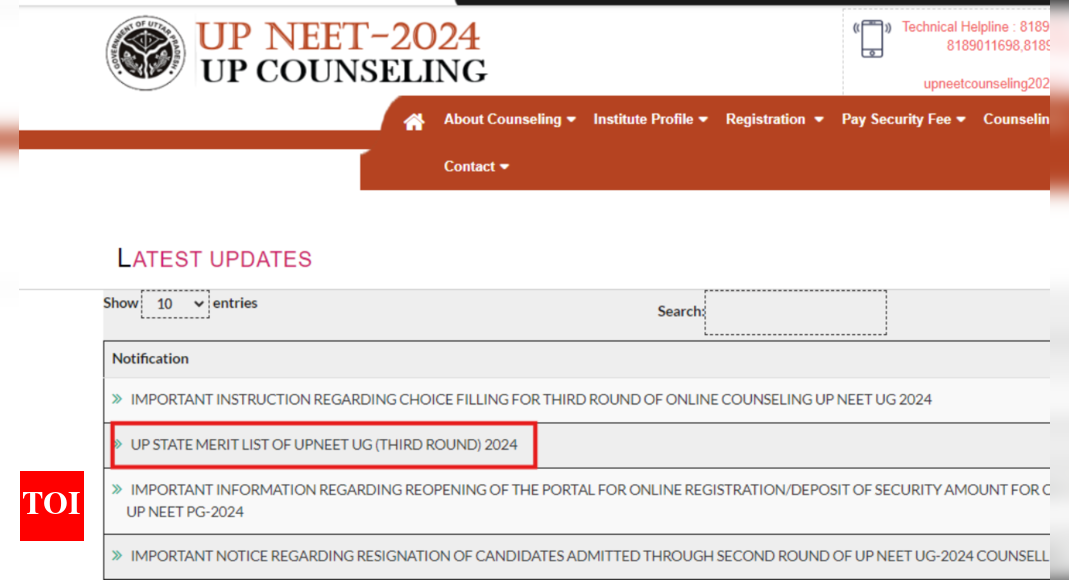Click the mobile phone helpline icon
The image size is (1069, 580).
click(872, 38)
